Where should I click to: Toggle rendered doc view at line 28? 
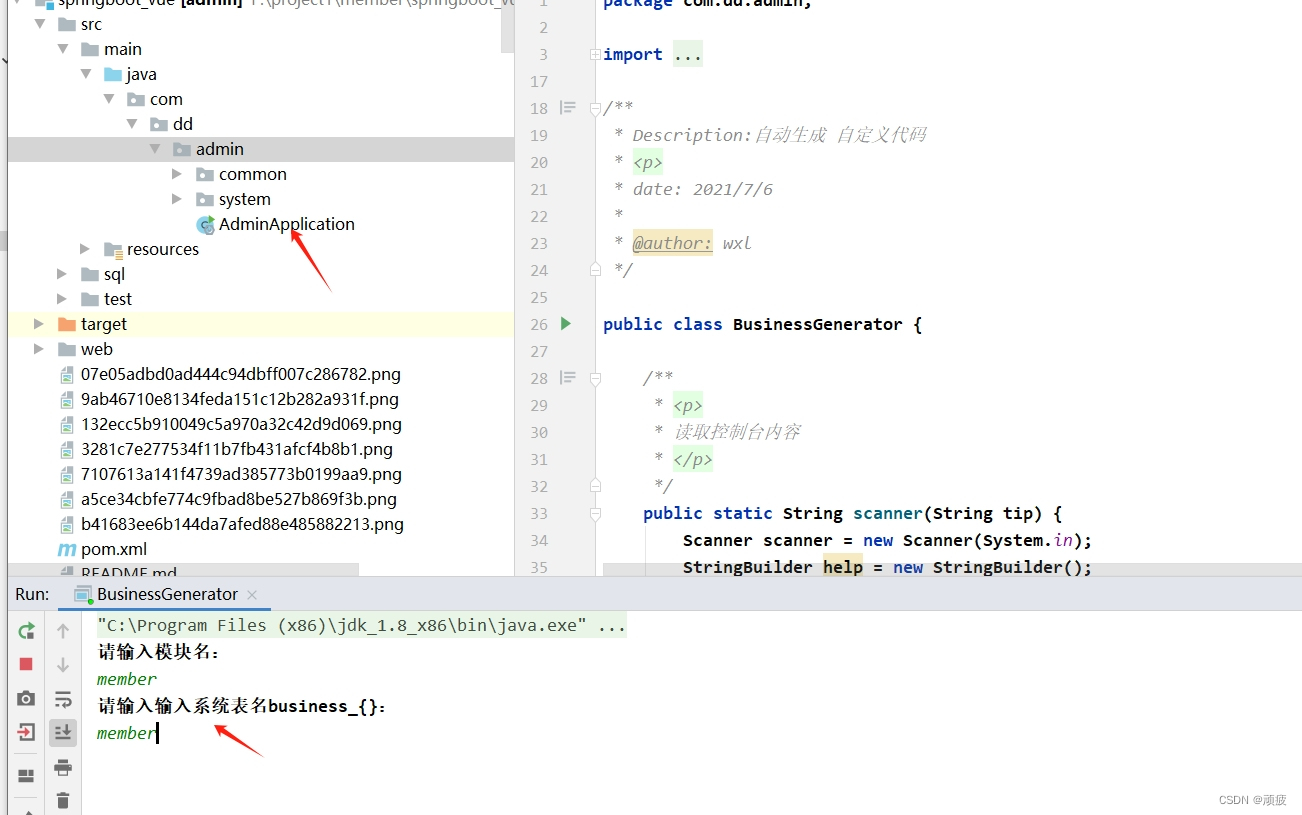[x=568, y=377]
